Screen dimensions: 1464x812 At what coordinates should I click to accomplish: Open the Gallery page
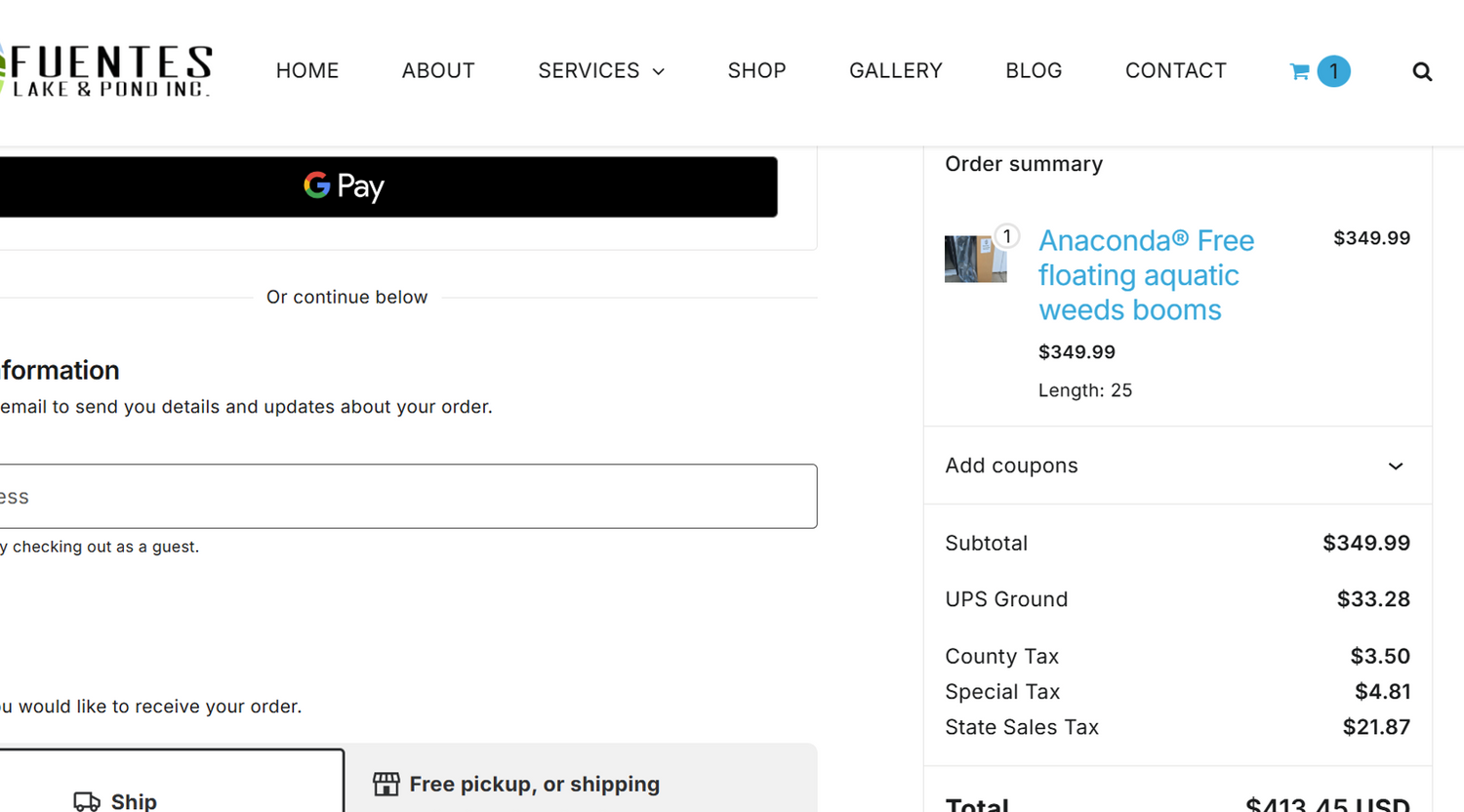(895, 70)
